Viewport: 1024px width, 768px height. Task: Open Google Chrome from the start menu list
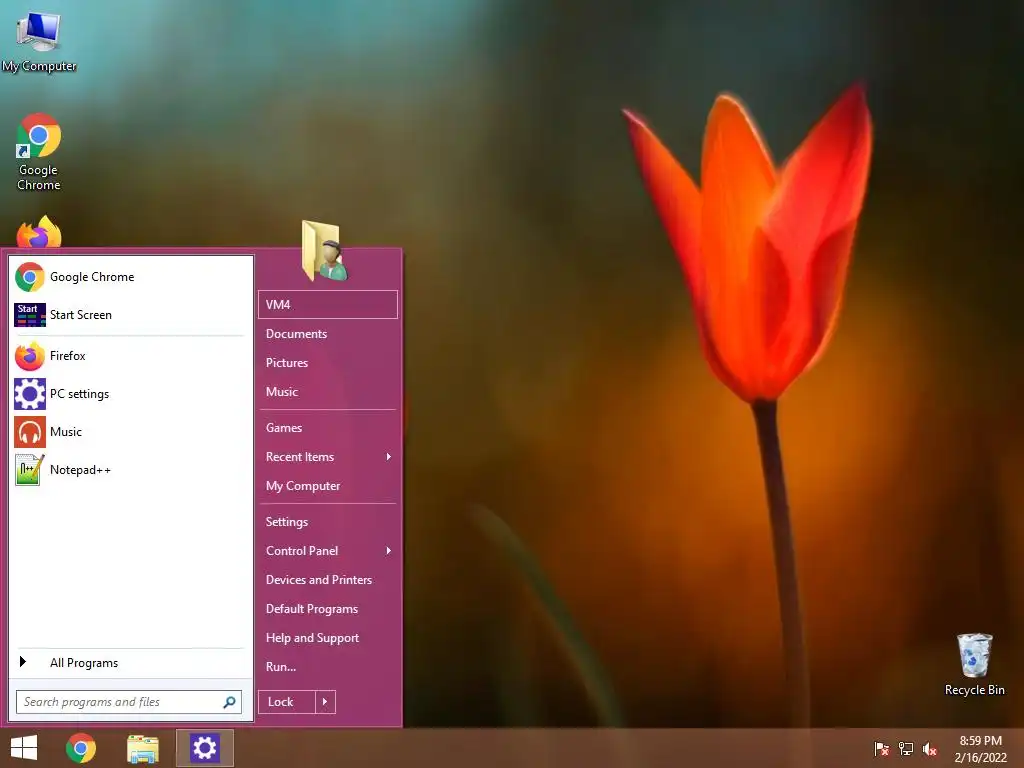click(x=129, y=277)
